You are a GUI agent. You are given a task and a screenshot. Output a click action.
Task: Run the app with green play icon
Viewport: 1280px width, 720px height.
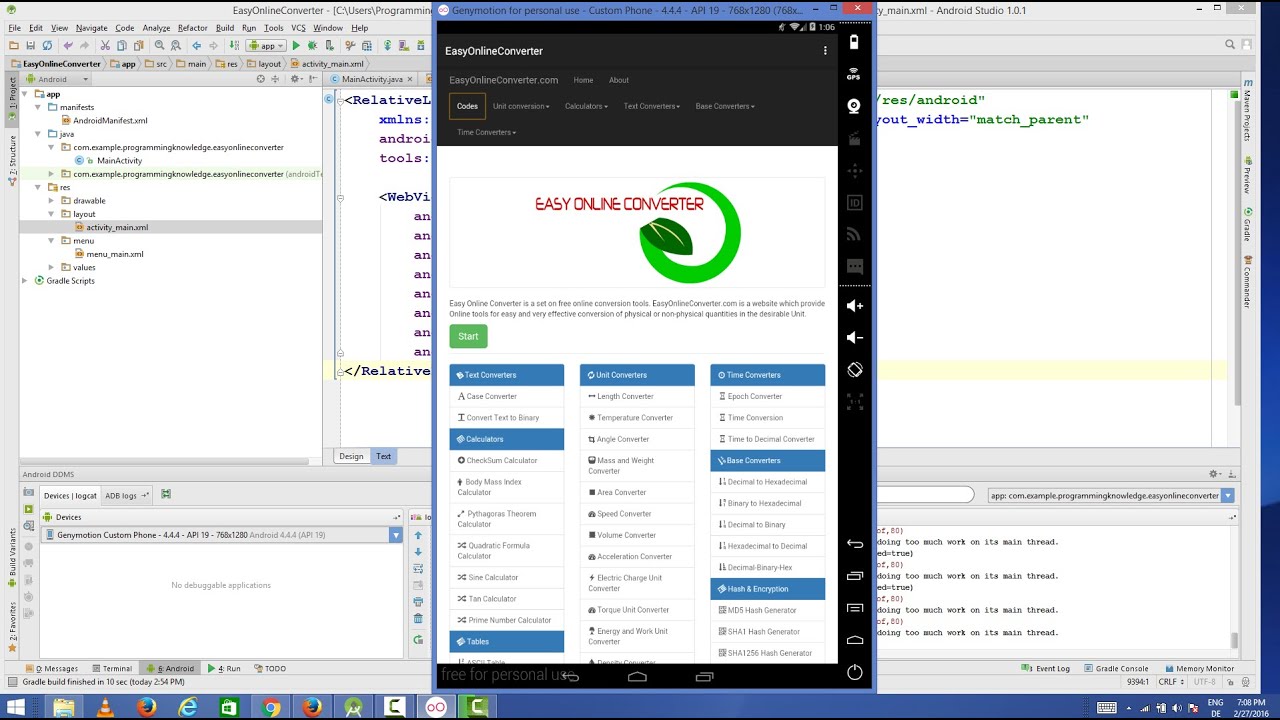296,46
